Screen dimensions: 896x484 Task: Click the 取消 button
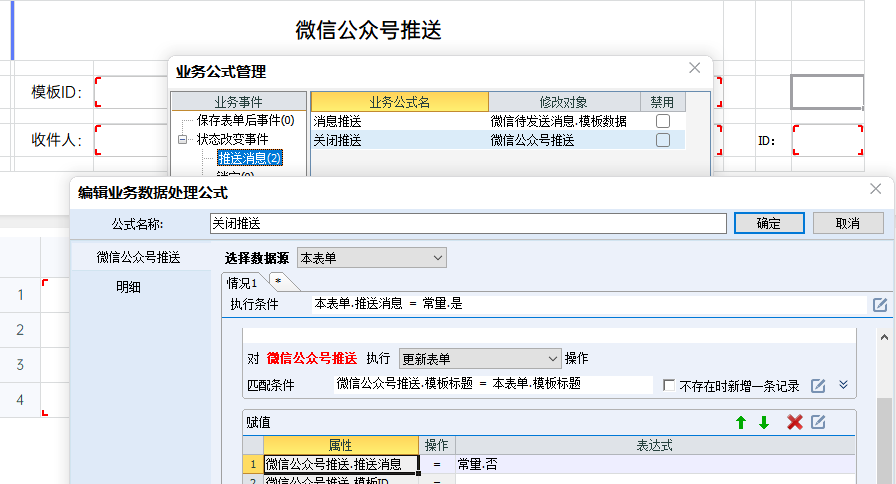coord(848,223)
